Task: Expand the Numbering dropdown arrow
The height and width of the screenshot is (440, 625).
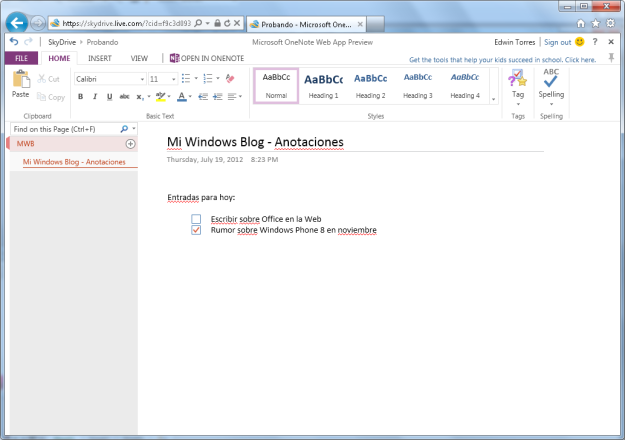Action: (218, 78)
